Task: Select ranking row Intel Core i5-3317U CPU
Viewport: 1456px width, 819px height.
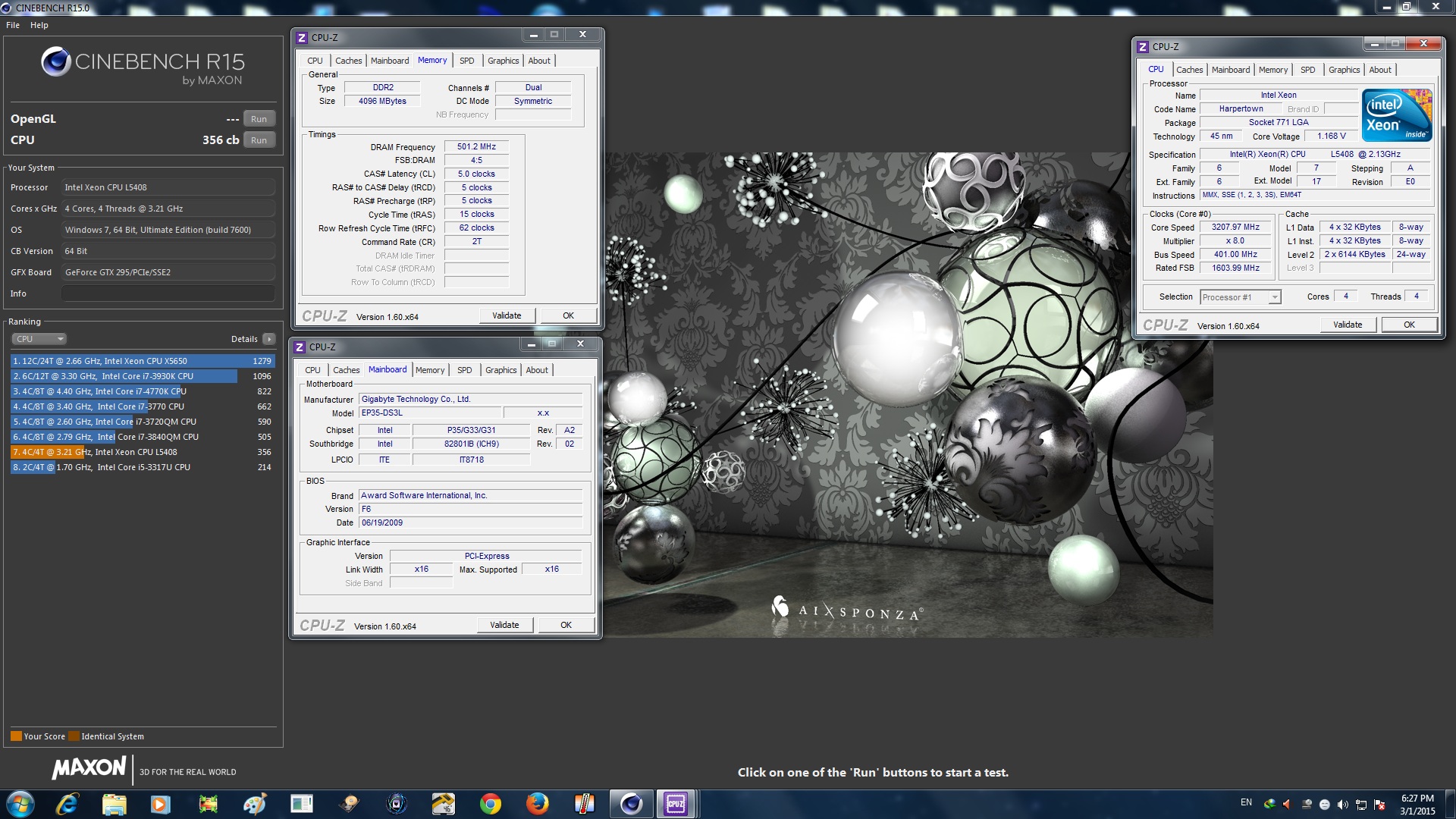Action: [143, 467]
